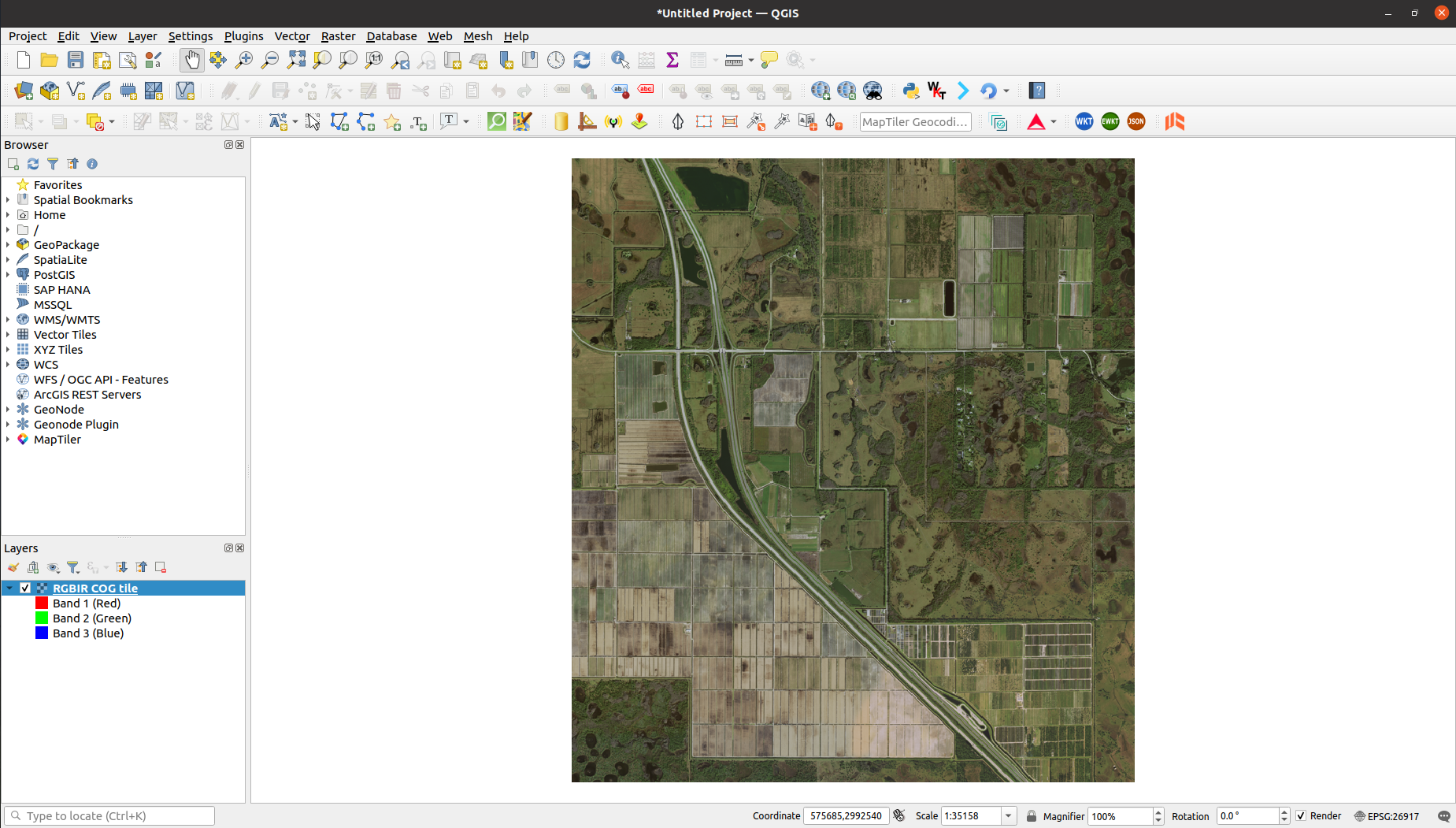
Task: Open the Plugins menu
Action: [x=243, y=36]
